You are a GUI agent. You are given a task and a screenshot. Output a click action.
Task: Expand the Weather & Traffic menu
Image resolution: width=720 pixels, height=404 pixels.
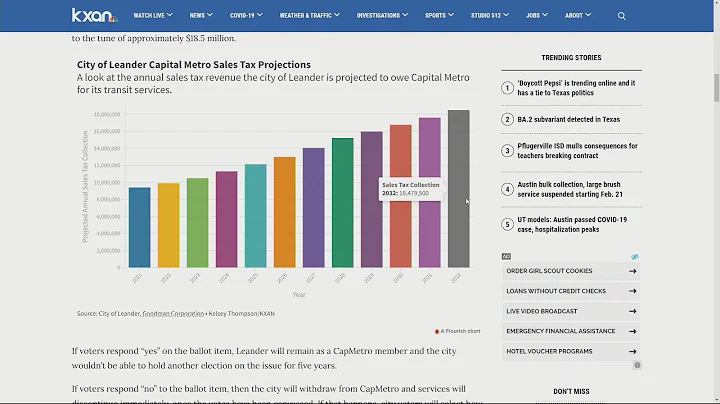pyautogui.click(x=309, y=15)
